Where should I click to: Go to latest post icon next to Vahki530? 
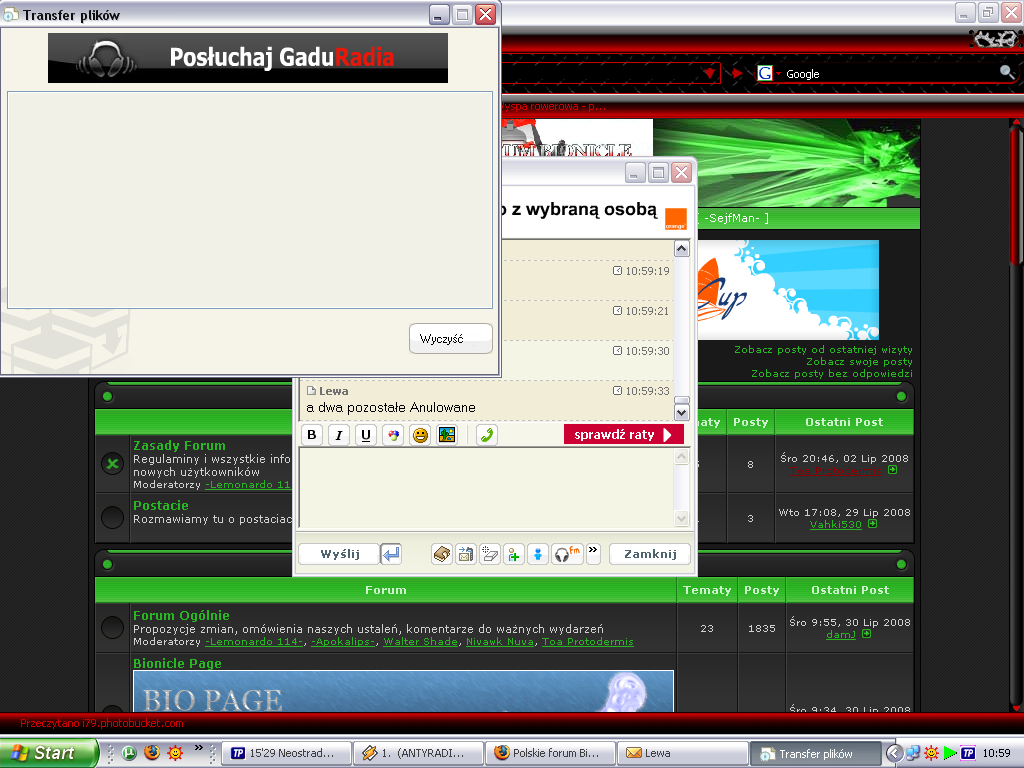(x=872, y=524)
